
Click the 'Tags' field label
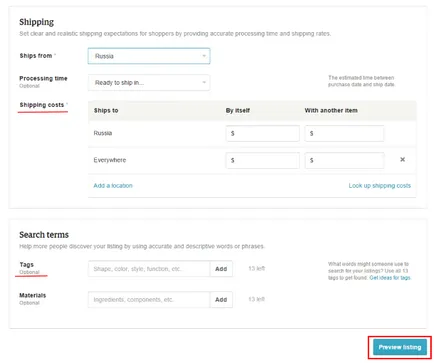(x=26, y=265)
